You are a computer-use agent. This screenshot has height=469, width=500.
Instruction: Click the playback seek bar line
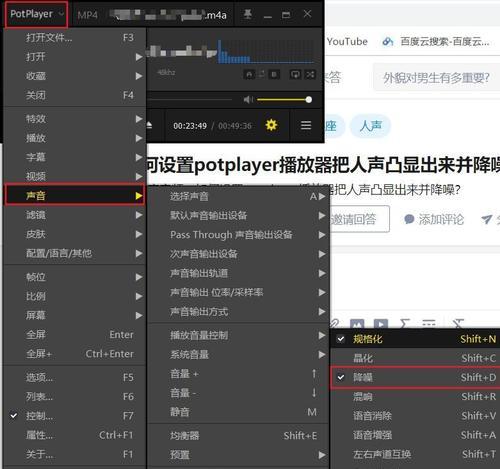coord(189,99)
